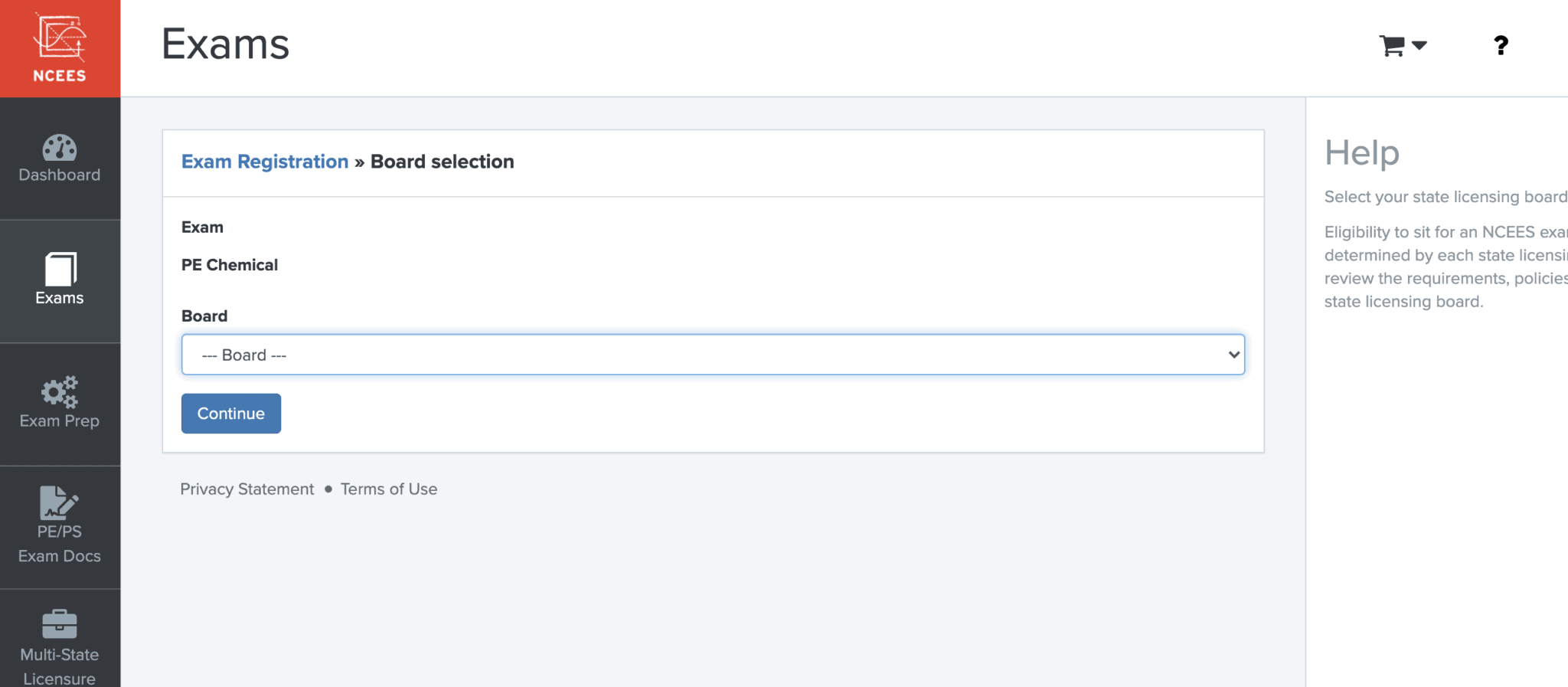Go to Exam Registration breadcrumb link
Viewport: 1568px width, 687px height.
pyautogui.click(x=265, y=162)
